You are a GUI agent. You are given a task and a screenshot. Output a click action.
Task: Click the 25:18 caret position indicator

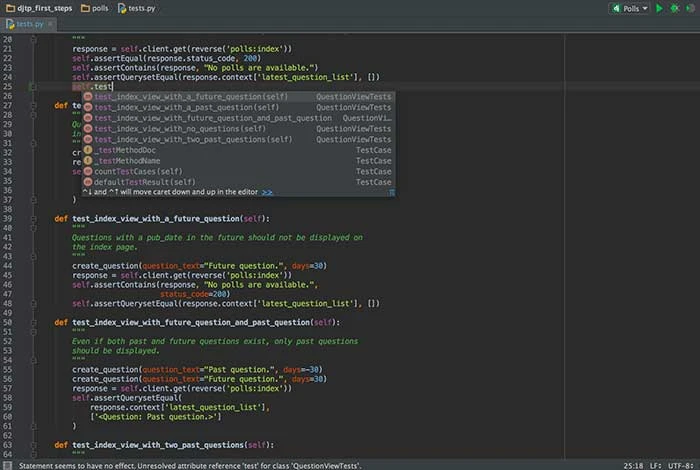(633, 466)
